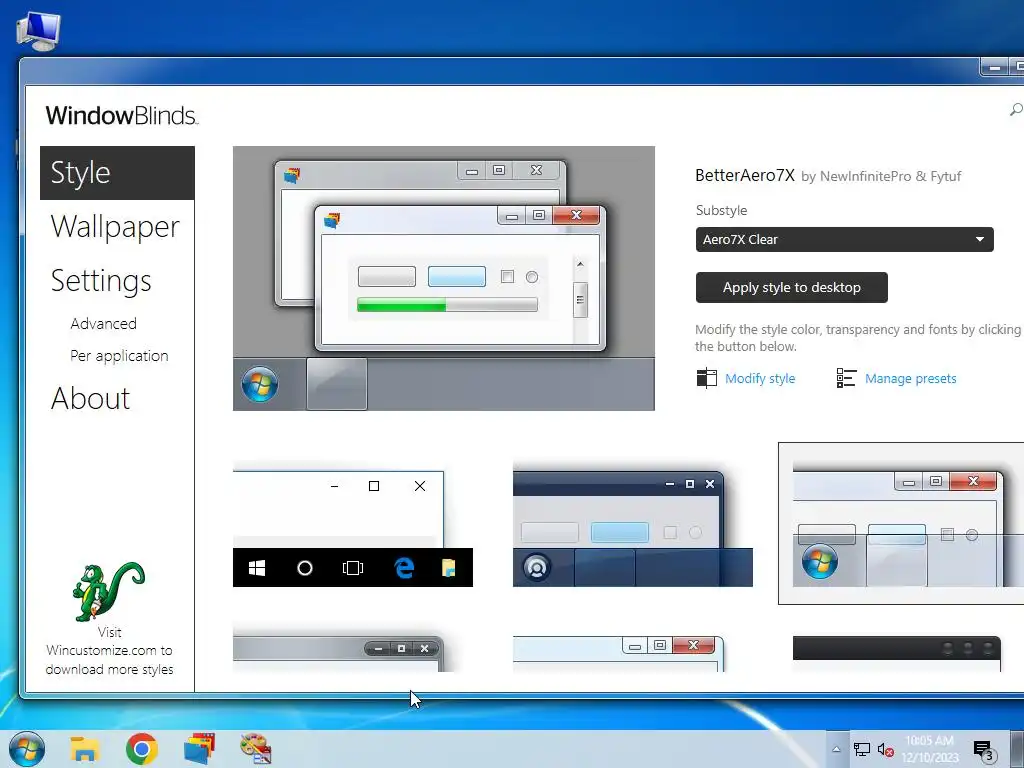Image resolution: width=1024 pixels, height=768 pixels.
Task: Select Advanced settings sub-item
Action: coord(103,324)
